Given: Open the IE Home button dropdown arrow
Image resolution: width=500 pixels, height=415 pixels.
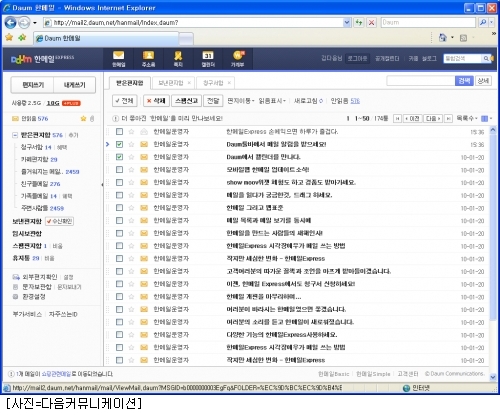Looking at the screenshot, I should [452, 38].
